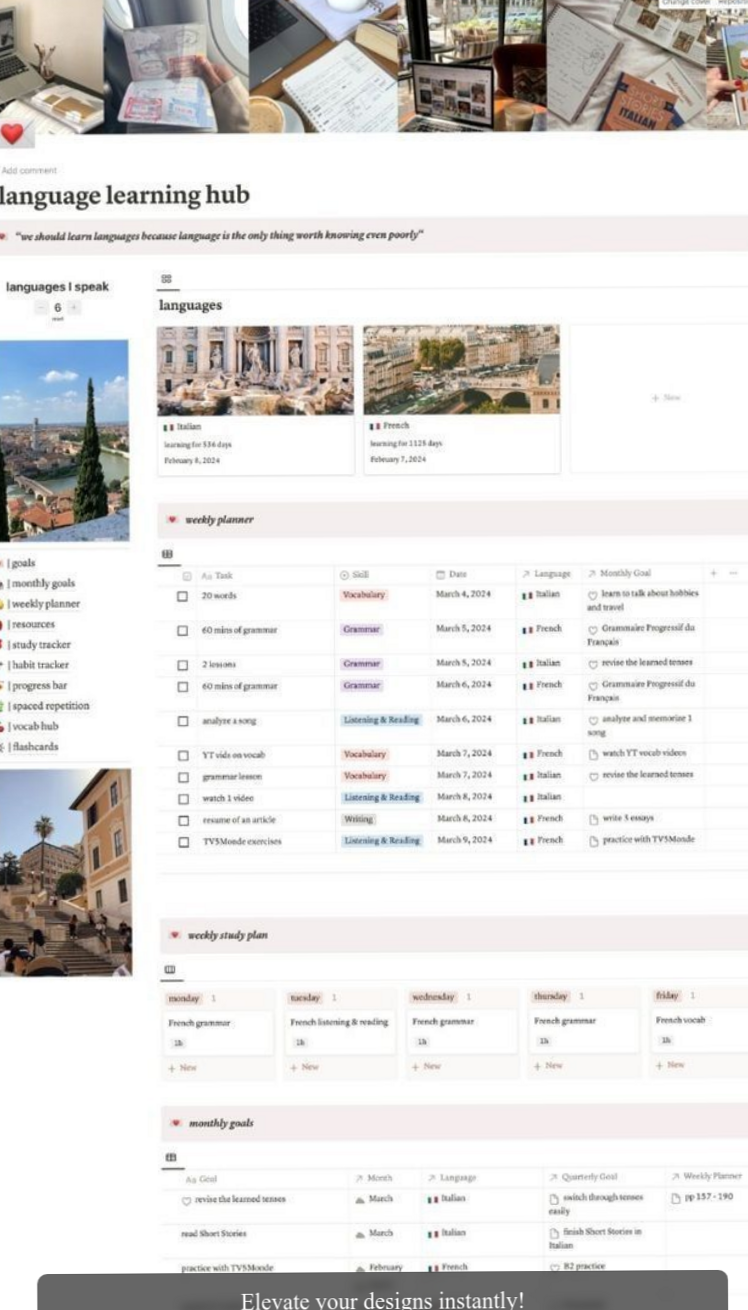748x1310 pixels.
Task: Check the '20 words' task checkbox
Action: [x=182, y=596]
